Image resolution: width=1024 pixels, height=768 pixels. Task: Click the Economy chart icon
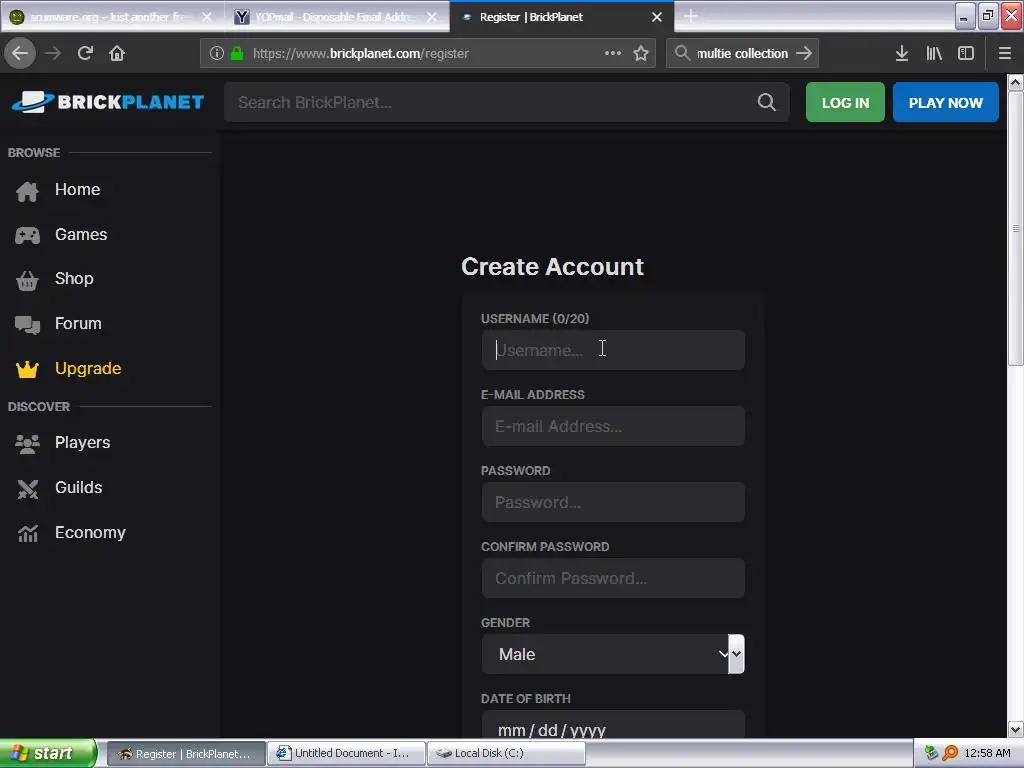point(27,534)
